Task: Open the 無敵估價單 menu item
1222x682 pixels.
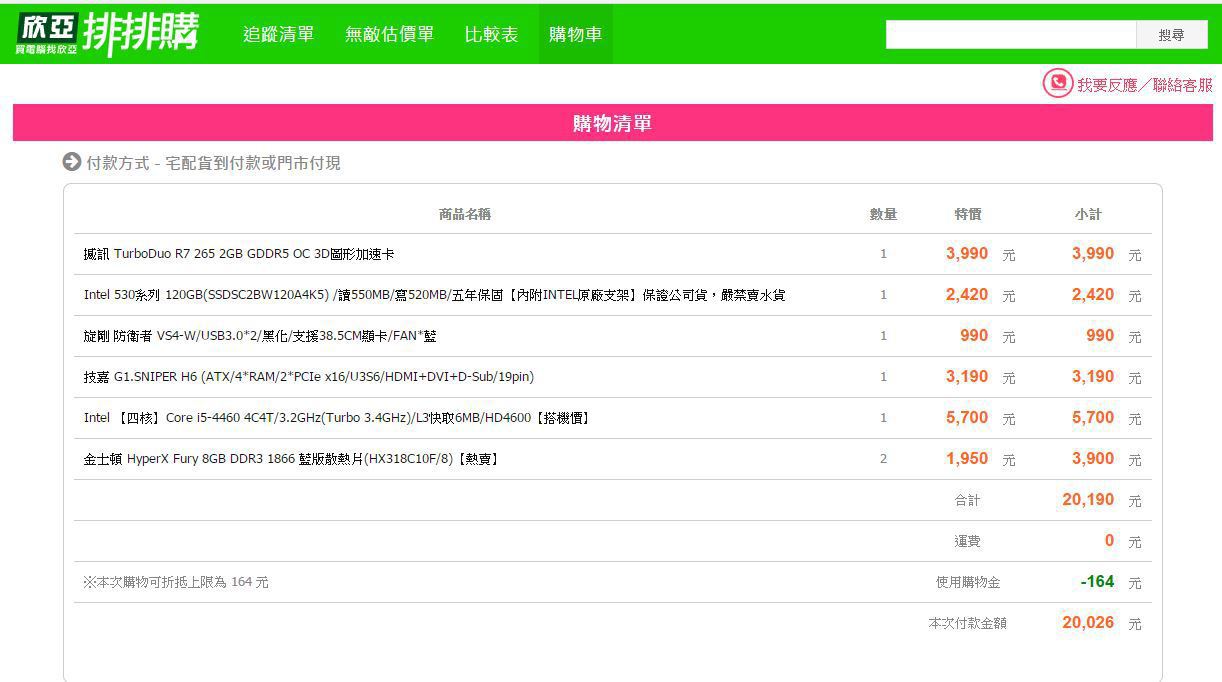Action: pyautogui.click(x=389, y=34)
